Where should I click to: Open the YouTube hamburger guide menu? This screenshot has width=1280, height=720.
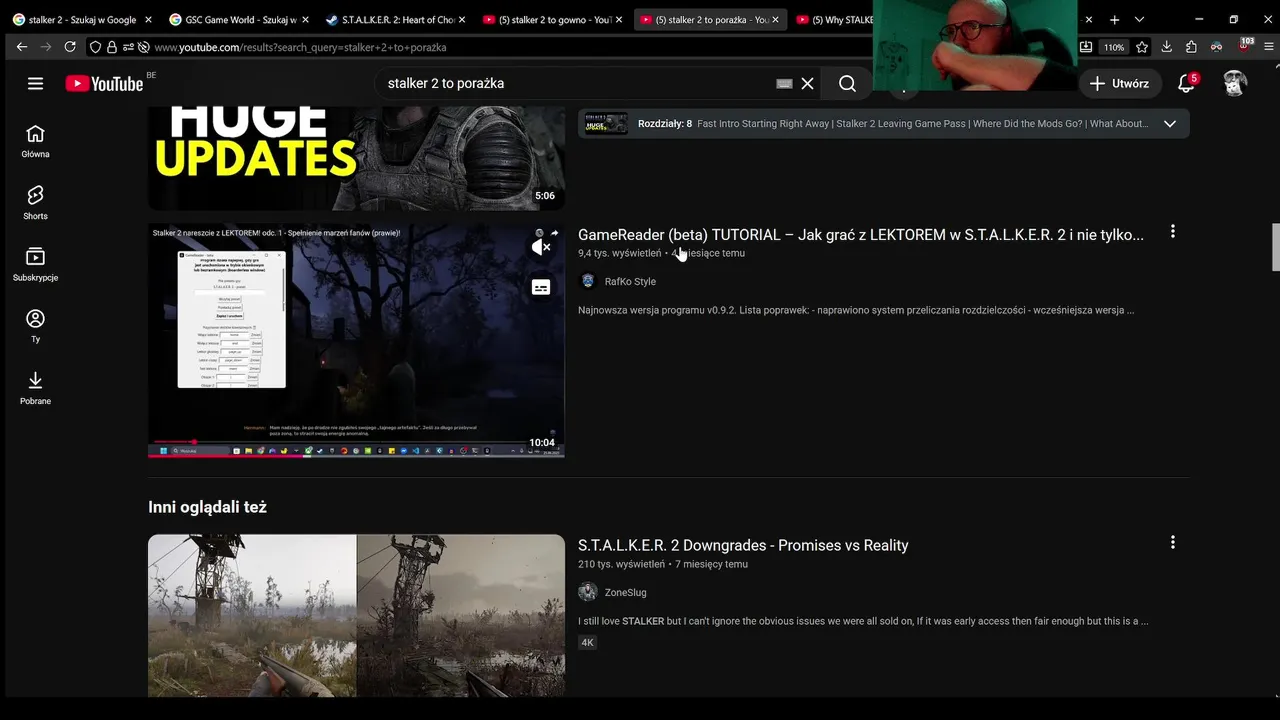(35, 83)
